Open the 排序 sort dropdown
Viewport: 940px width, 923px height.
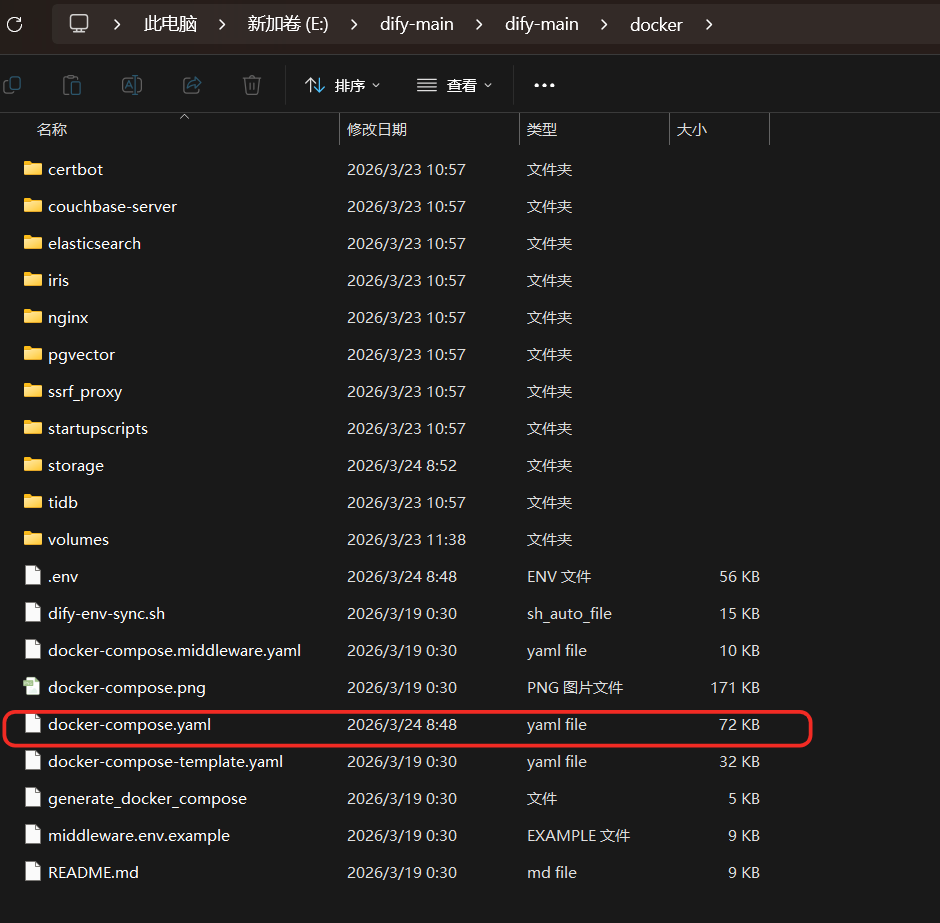pos(342,85)
